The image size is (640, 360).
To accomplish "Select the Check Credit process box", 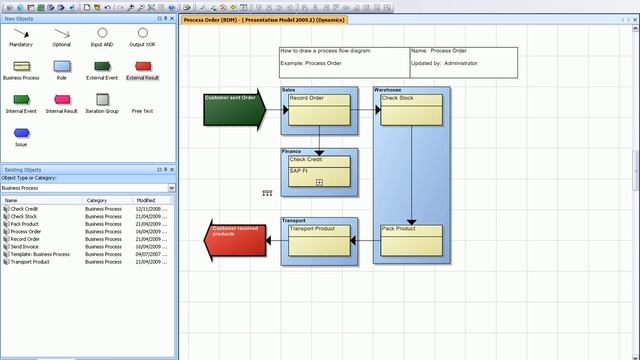I will pyautogui.click(x=319, y=171).
